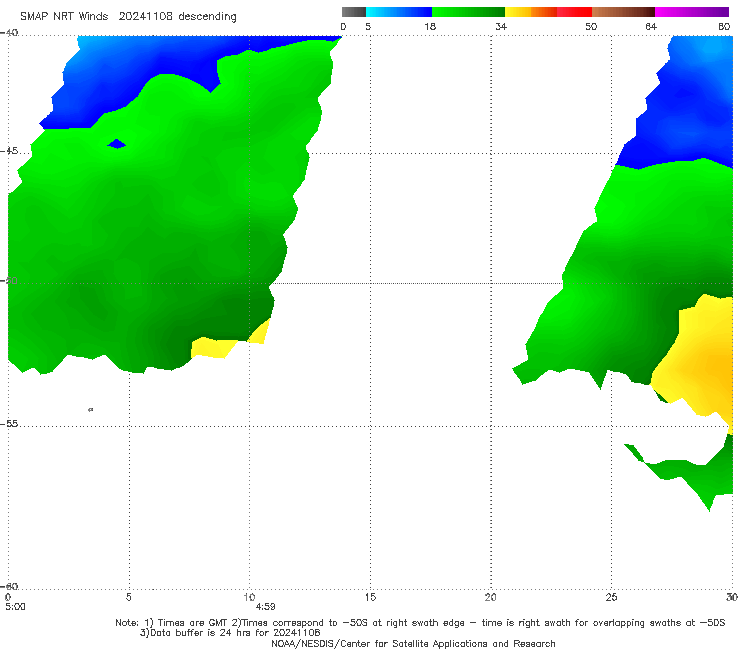The image size is (740, 650).
Task: Click the latitude label '-45'
Action: tap(9, 151)
